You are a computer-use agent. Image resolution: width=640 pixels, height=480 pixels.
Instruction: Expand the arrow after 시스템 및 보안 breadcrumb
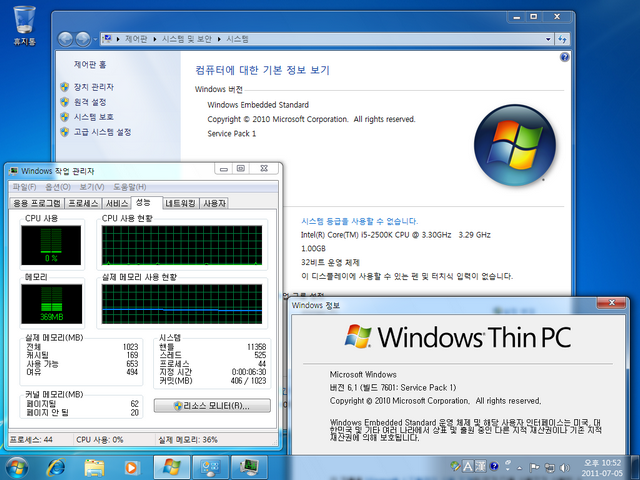(219, 39)
